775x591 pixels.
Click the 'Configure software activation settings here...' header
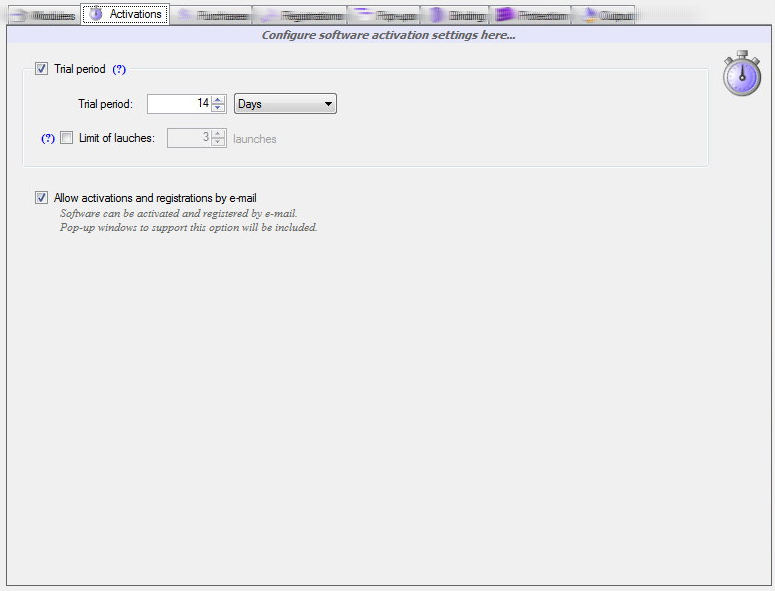click(x=388, y=35)
